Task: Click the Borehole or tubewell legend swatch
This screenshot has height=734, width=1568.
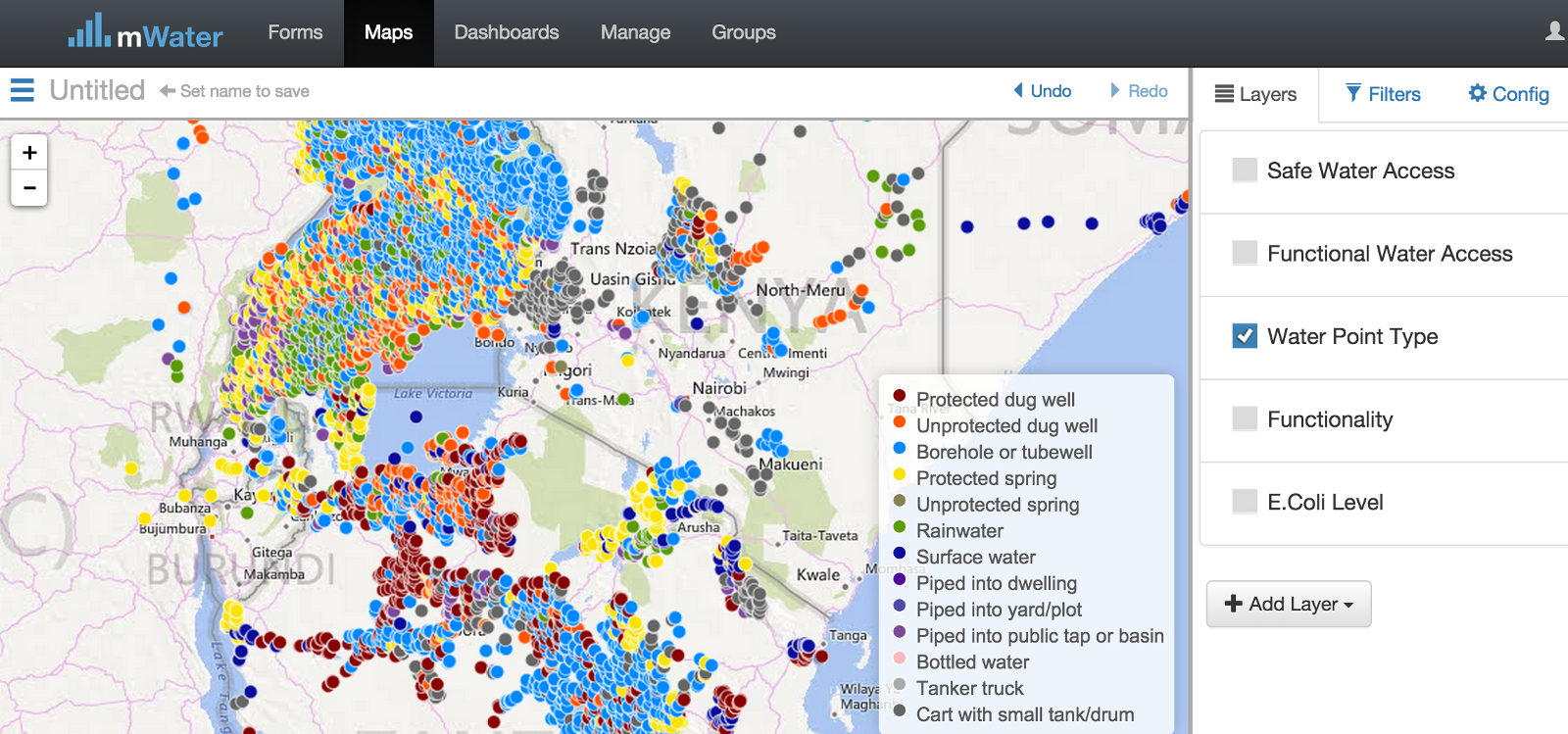Action: (x=900, y=449)
